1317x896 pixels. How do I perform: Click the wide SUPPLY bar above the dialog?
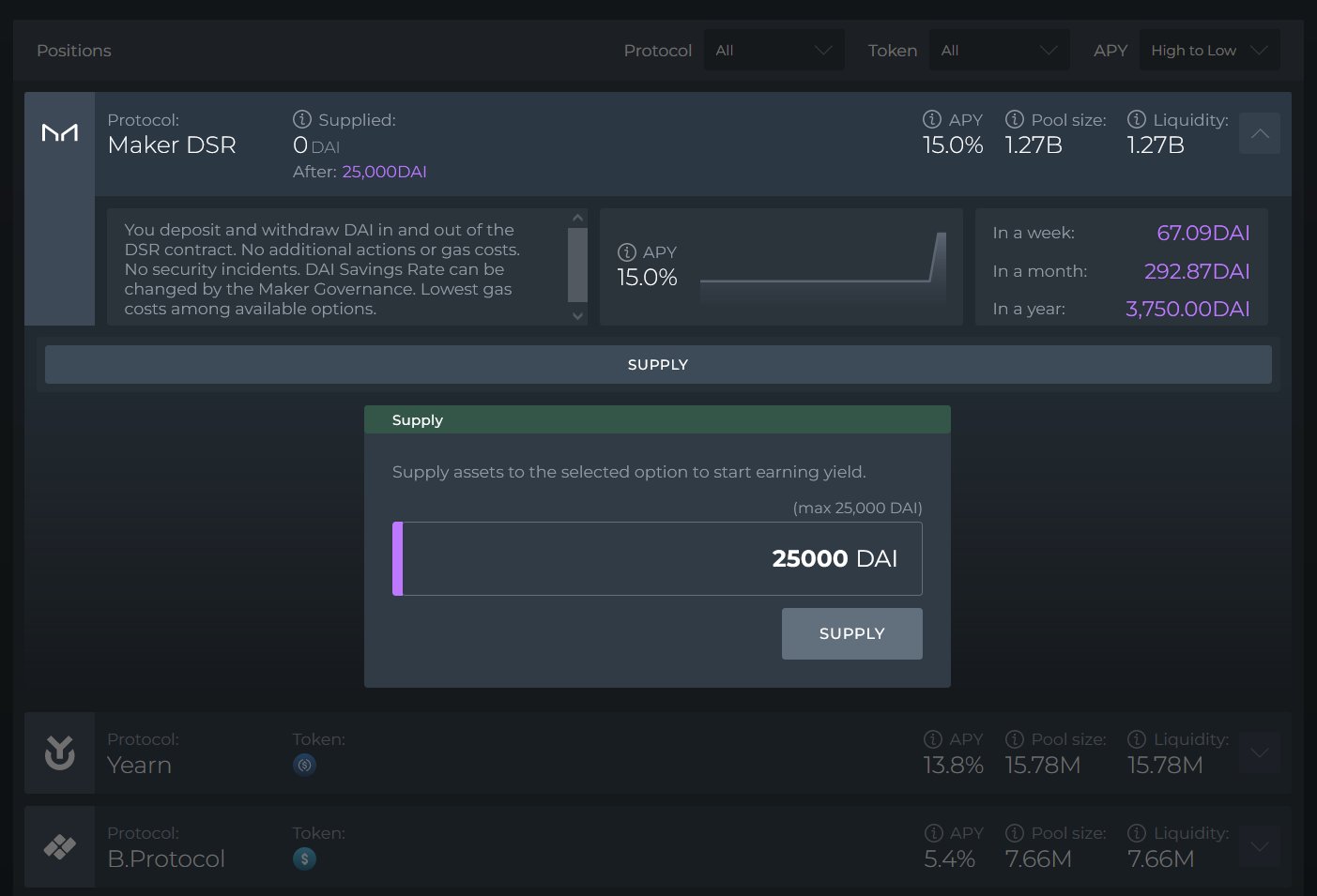(657, 364)
